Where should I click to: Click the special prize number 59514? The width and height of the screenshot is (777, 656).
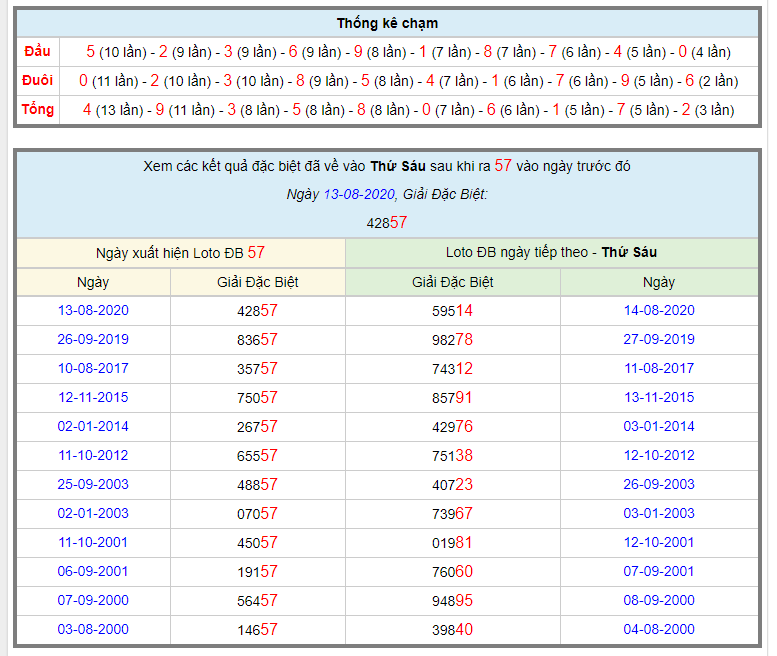pos(452,311)
